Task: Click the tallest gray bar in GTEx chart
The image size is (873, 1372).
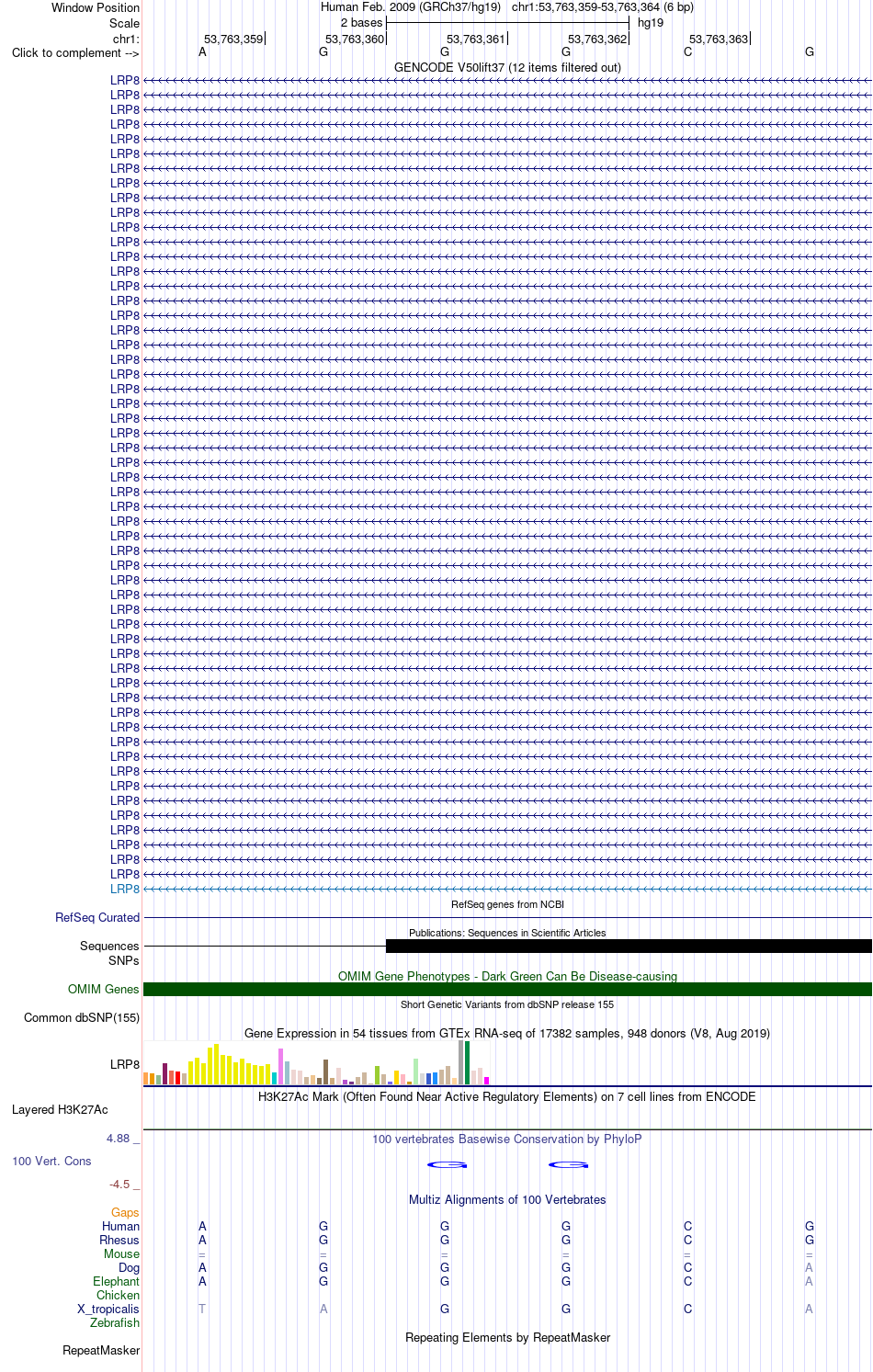Action: [460, 1062]
